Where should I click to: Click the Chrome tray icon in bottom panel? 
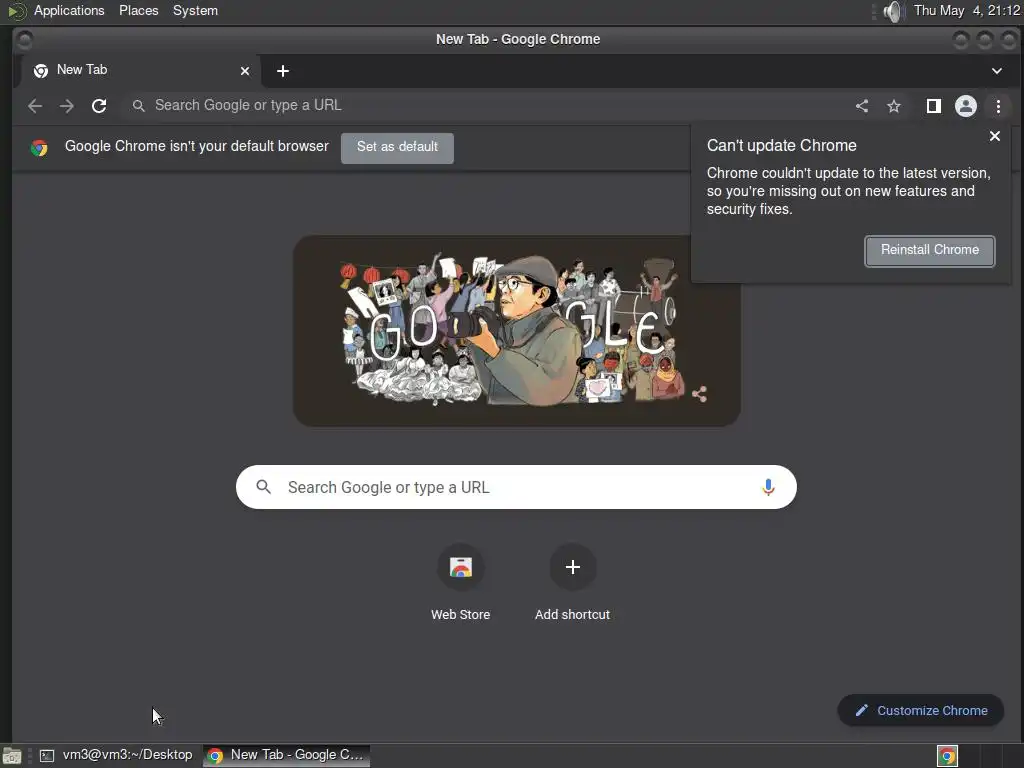coord(947,756)
